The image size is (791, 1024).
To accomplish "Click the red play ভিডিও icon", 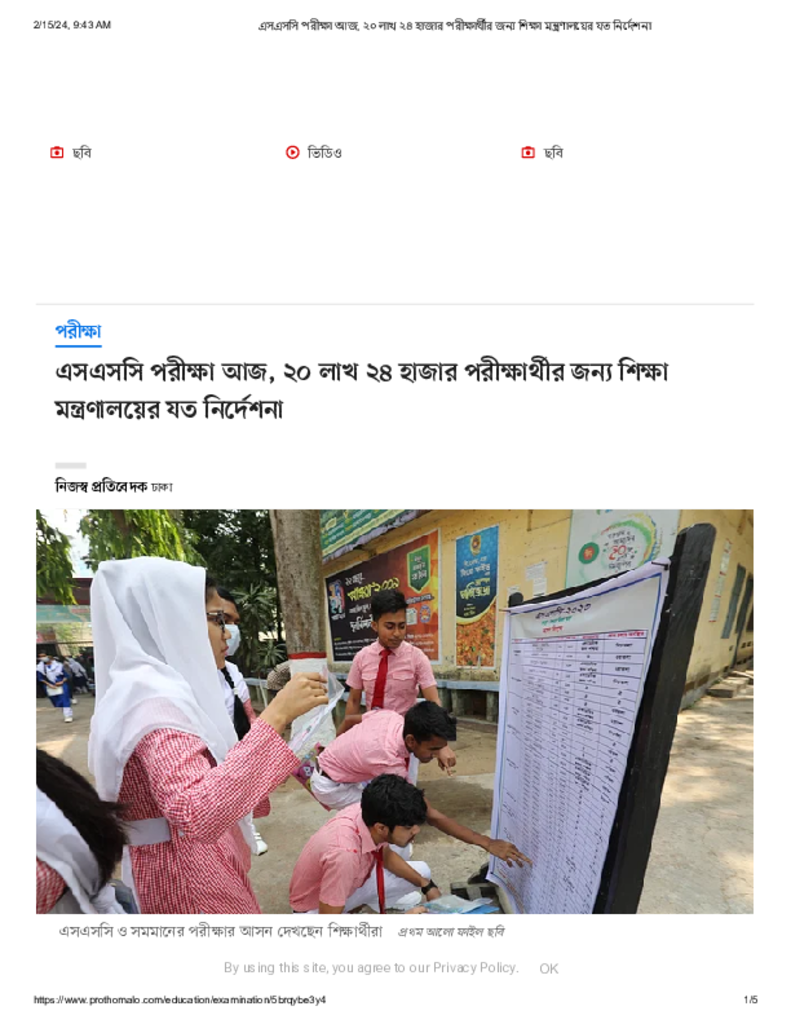I will (293, 152).
